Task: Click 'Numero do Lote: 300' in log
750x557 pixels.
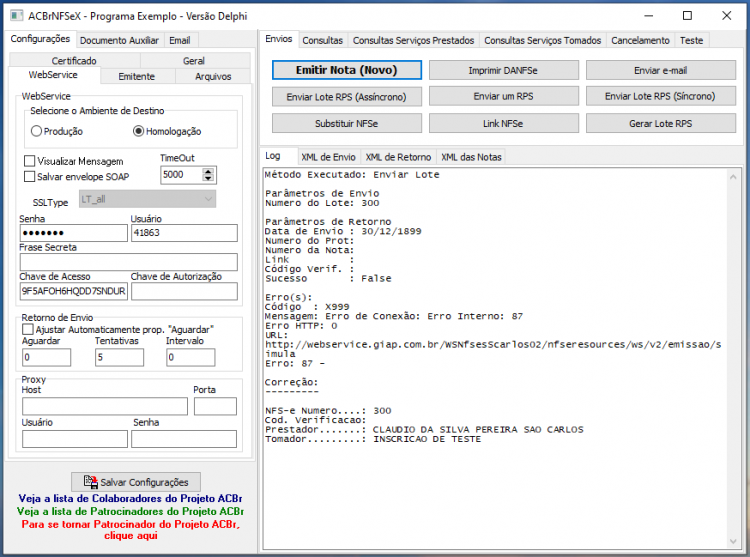Action: 322,203
